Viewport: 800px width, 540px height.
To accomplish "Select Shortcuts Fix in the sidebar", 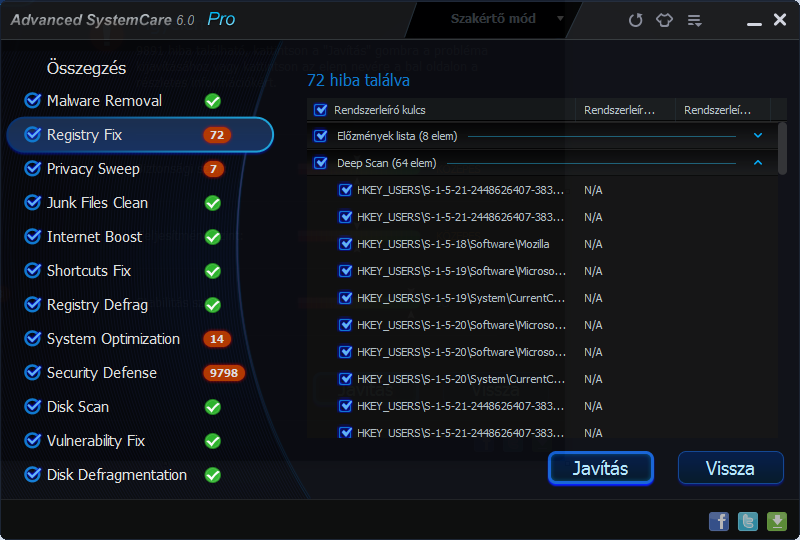I will click(x=89, y=271).
